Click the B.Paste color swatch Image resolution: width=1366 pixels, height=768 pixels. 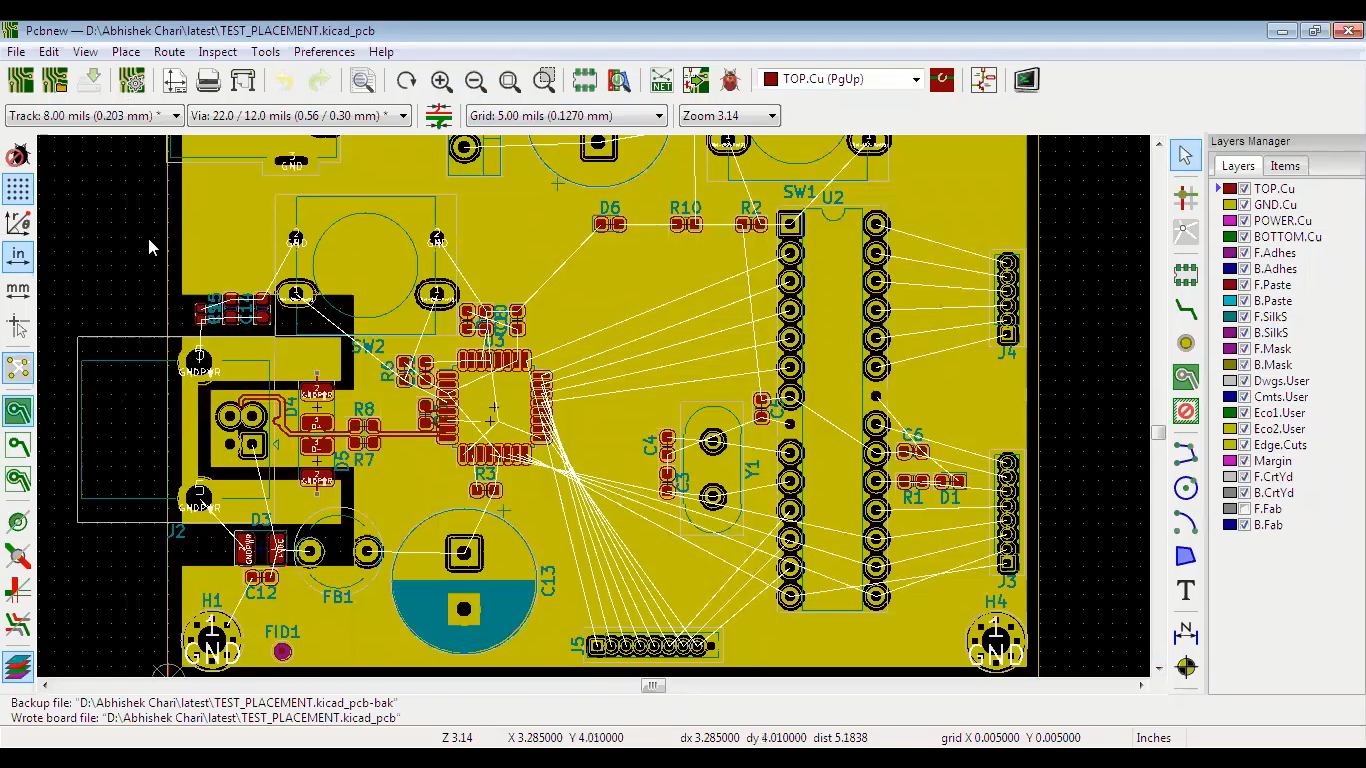coord(1230,301)
